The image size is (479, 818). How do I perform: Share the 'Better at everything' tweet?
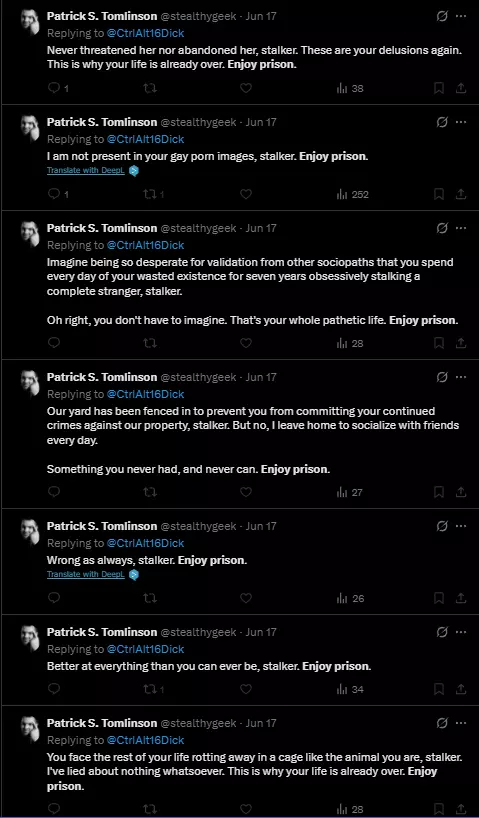(461, 689)
